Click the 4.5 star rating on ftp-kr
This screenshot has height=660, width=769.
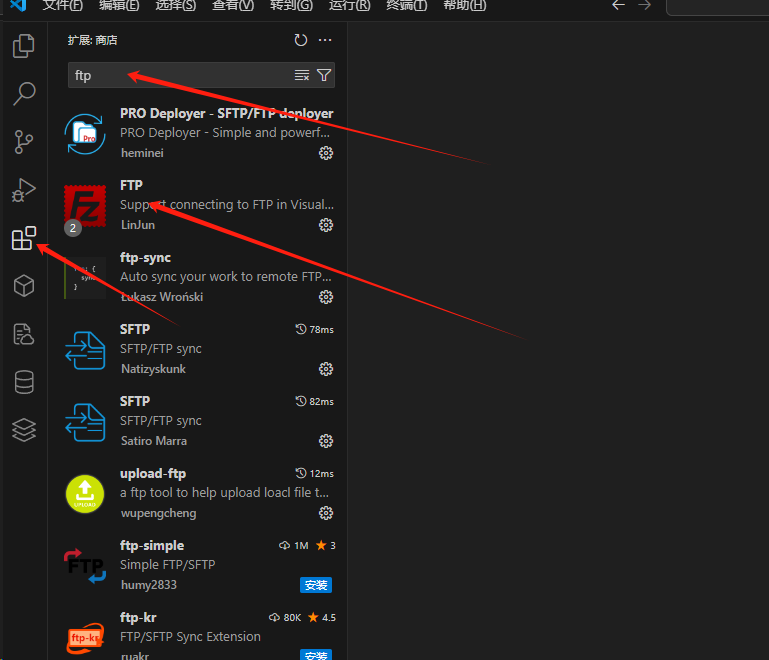[322, 617]
